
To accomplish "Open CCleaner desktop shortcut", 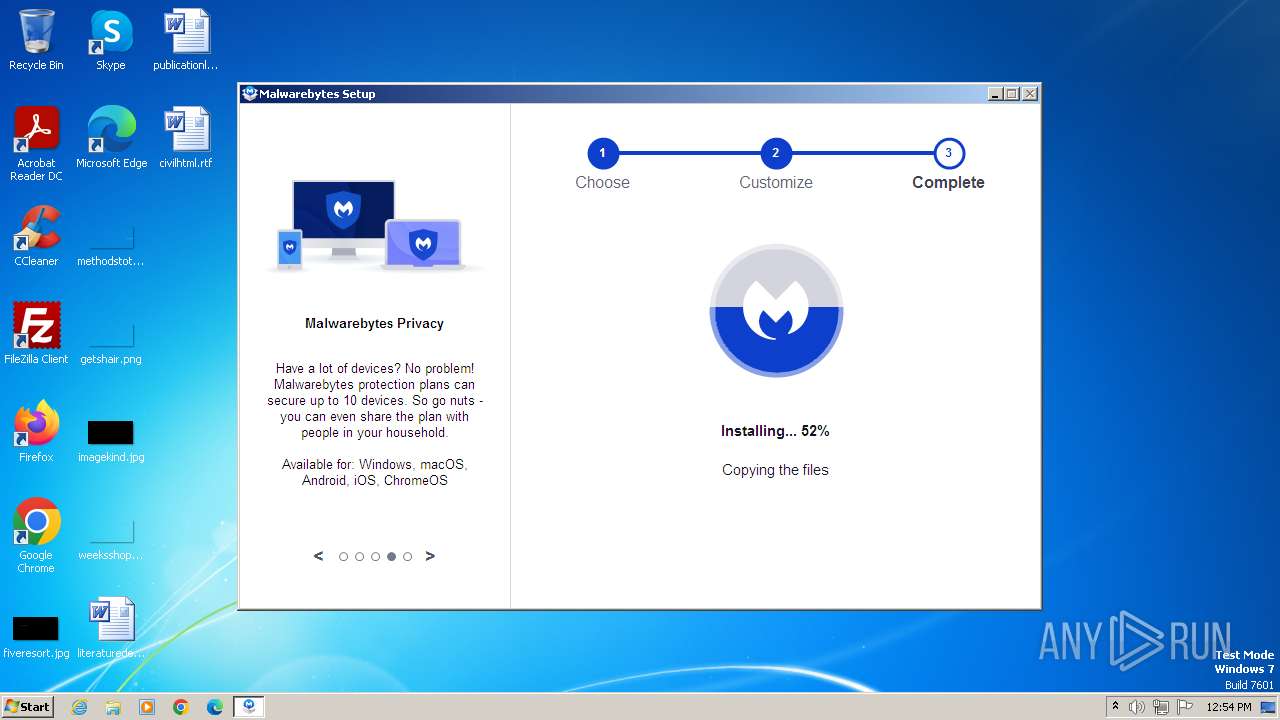I will pyautogui.click(x=36, y=236).
